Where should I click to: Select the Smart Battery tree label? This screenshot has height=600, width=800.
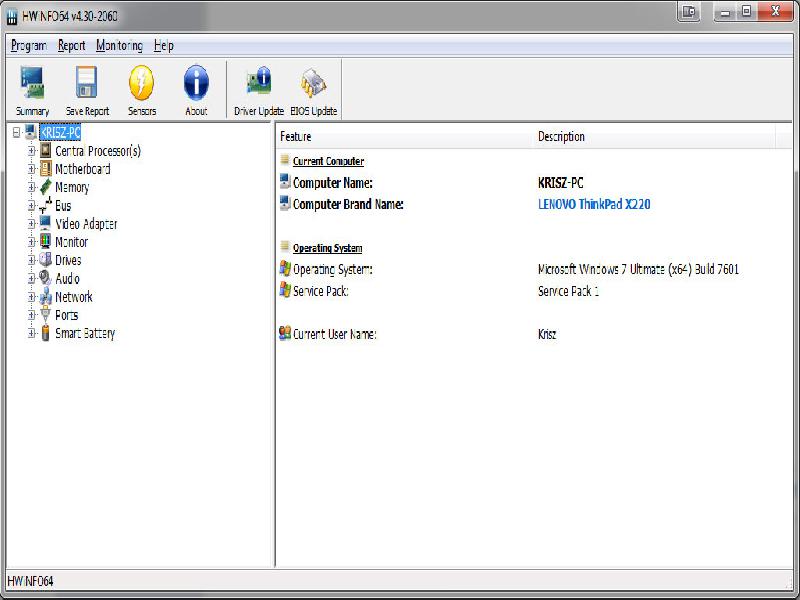click(x=85, y=334)
